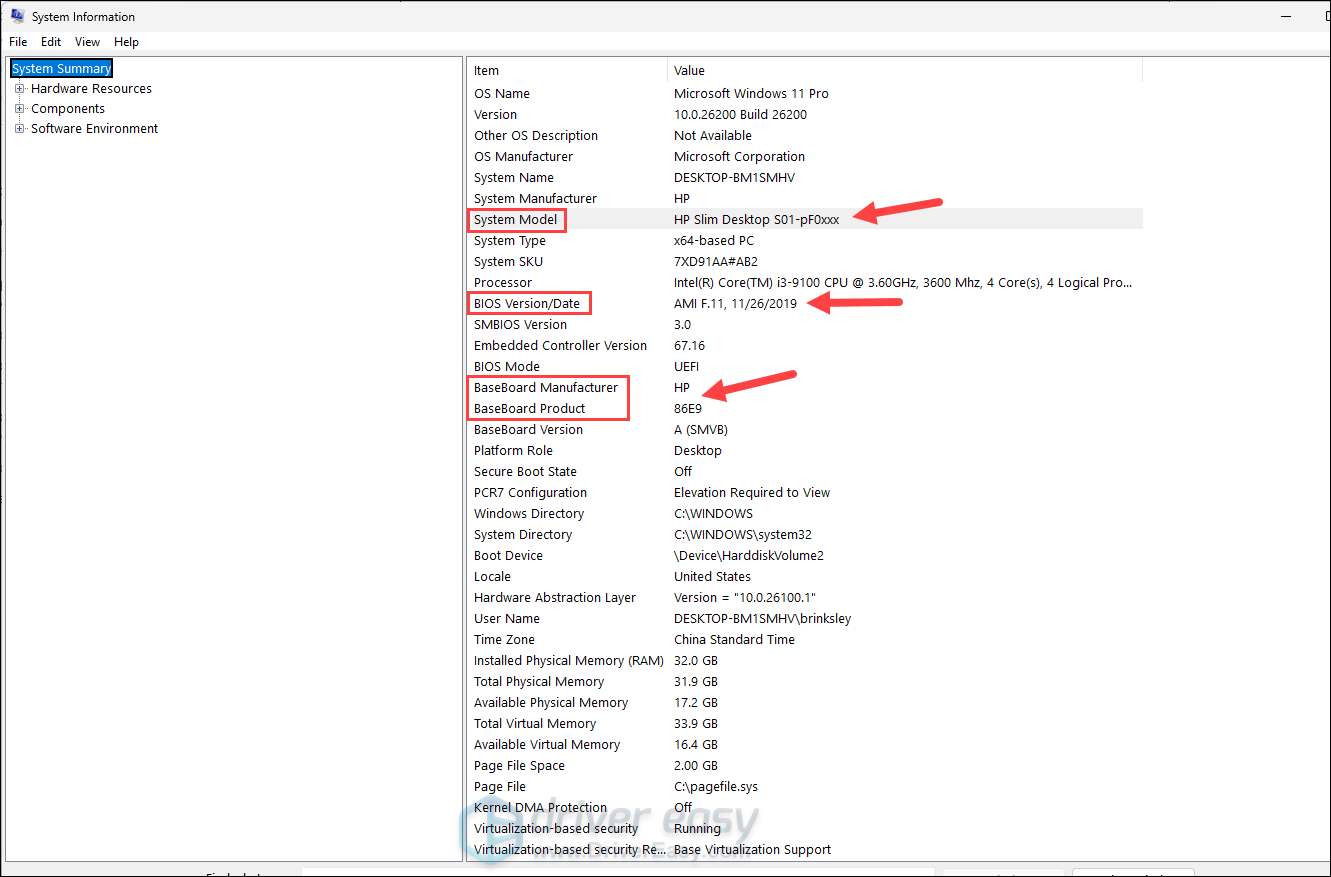Select Hardware Abstraction Layer row
The height and width of the screenshot is (877, 1331).
805,597
